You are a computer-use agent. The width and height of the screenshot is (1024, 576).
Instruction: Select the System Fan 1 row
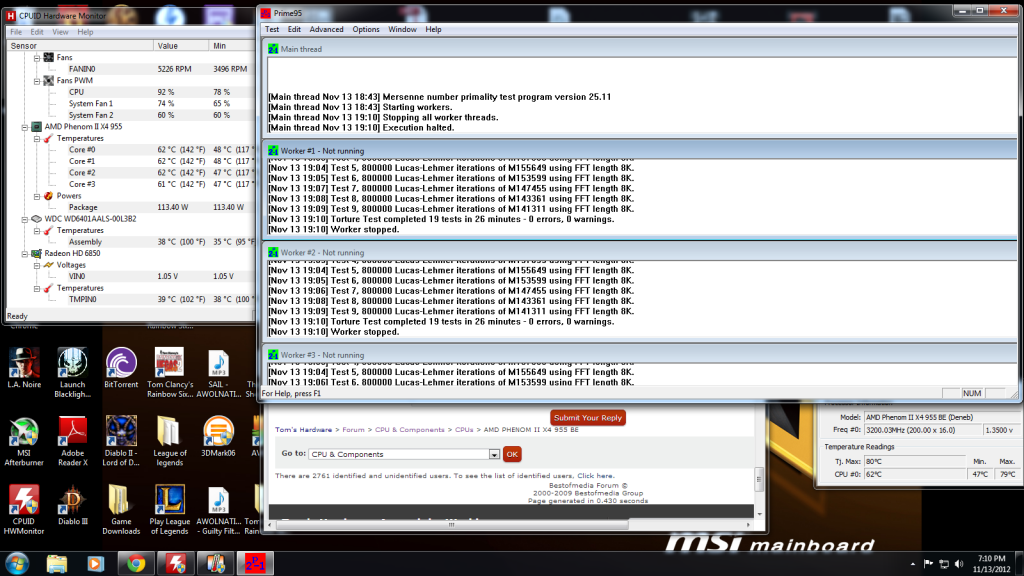coord(131,104)
